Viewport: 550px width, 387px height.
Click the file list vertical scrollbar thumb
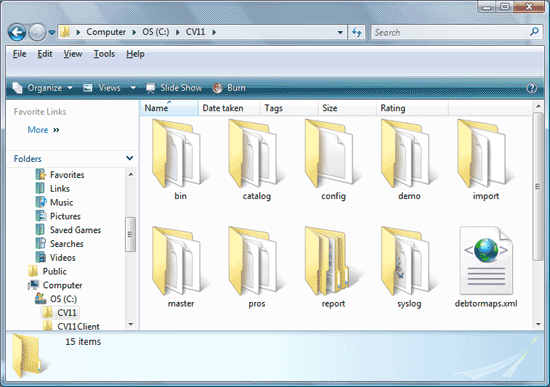click(x=538, y=186)
